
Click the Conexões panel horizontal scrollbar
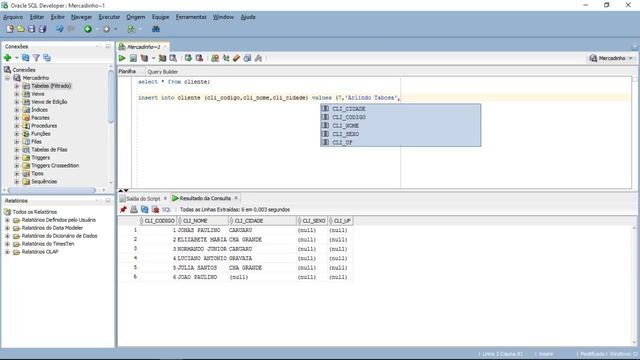point(52,190)
